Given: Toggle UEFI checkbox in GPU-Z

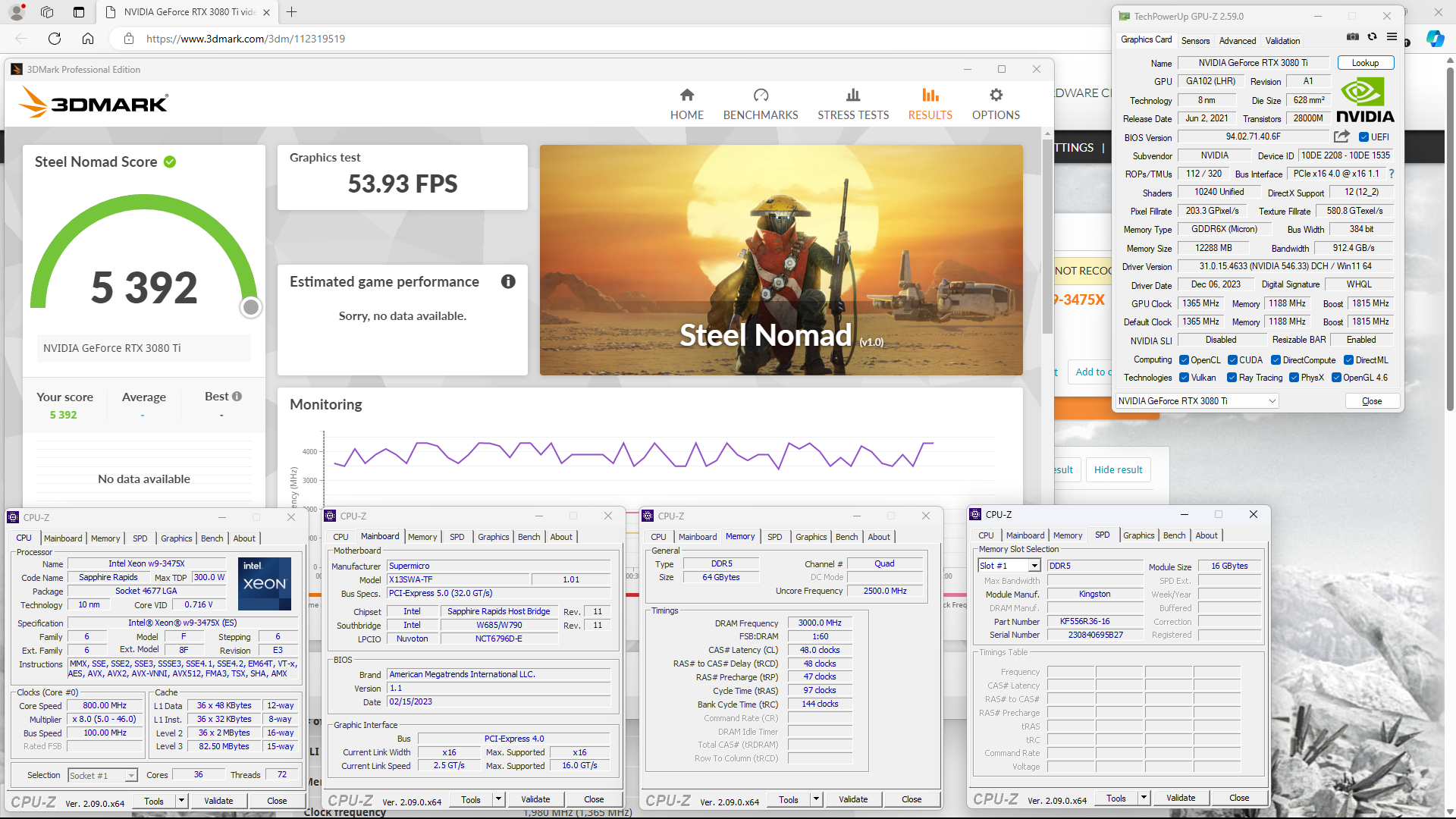Looking at the screenshot, I should [1363, 137].
